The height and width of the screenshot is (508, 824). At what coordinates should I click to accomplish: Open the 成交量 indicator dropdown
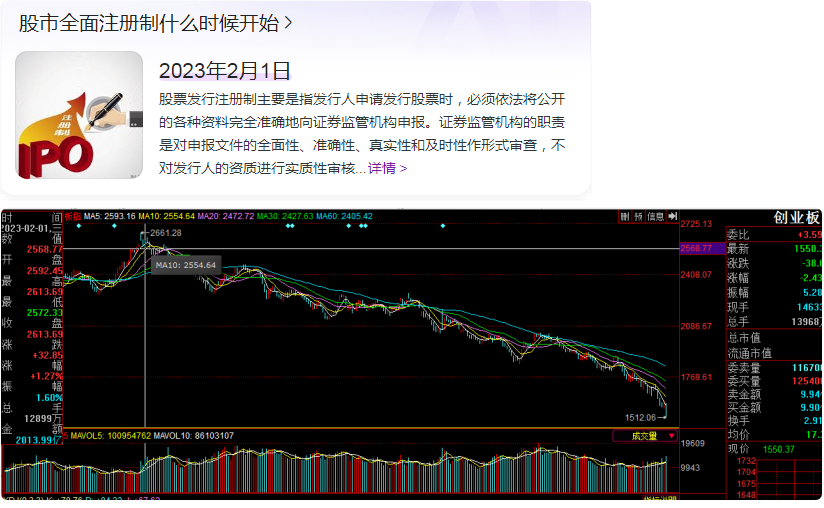(643, 436)
